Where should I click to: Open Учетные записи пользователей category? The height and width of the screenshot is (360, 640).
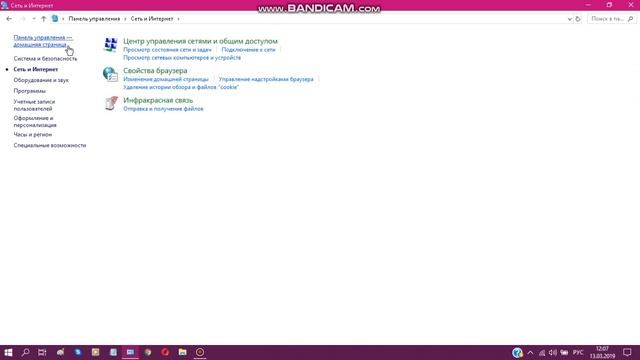(34, 105)
